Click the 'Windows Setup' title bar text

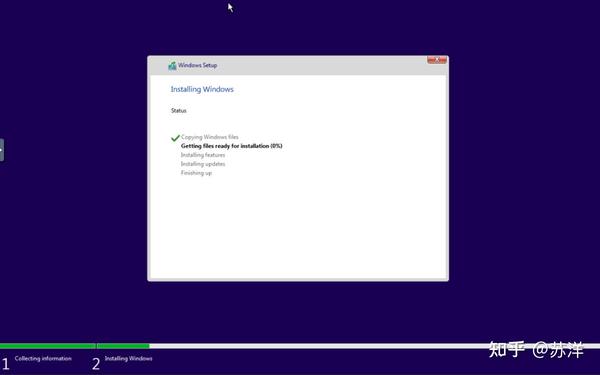[x=197, y=65]
